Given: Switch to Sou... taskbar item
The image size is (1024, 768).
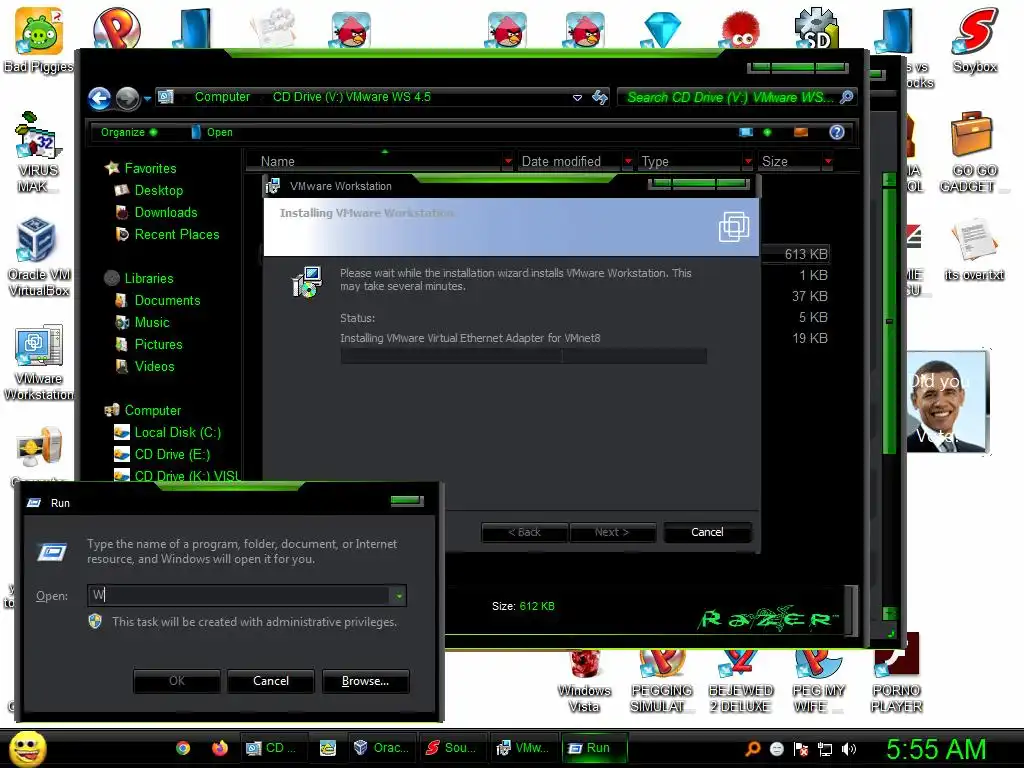Looking at the screenshot, I should 451,748.
